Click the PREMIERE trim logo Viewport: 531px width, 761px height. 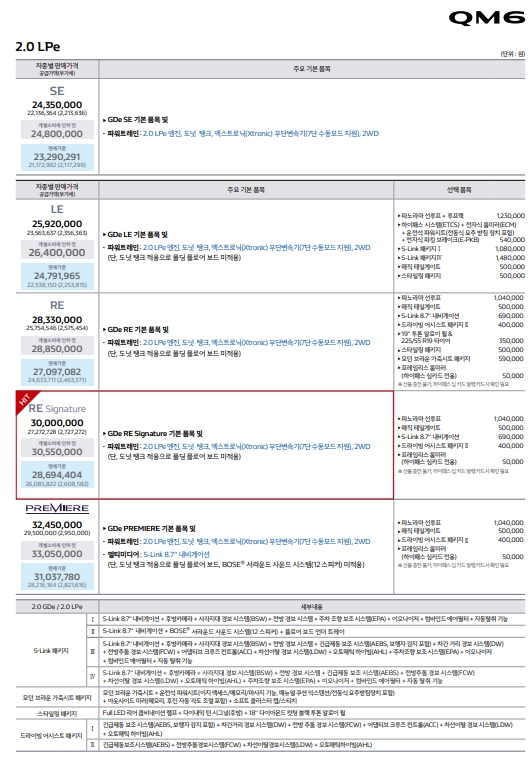tap(57, 508)
